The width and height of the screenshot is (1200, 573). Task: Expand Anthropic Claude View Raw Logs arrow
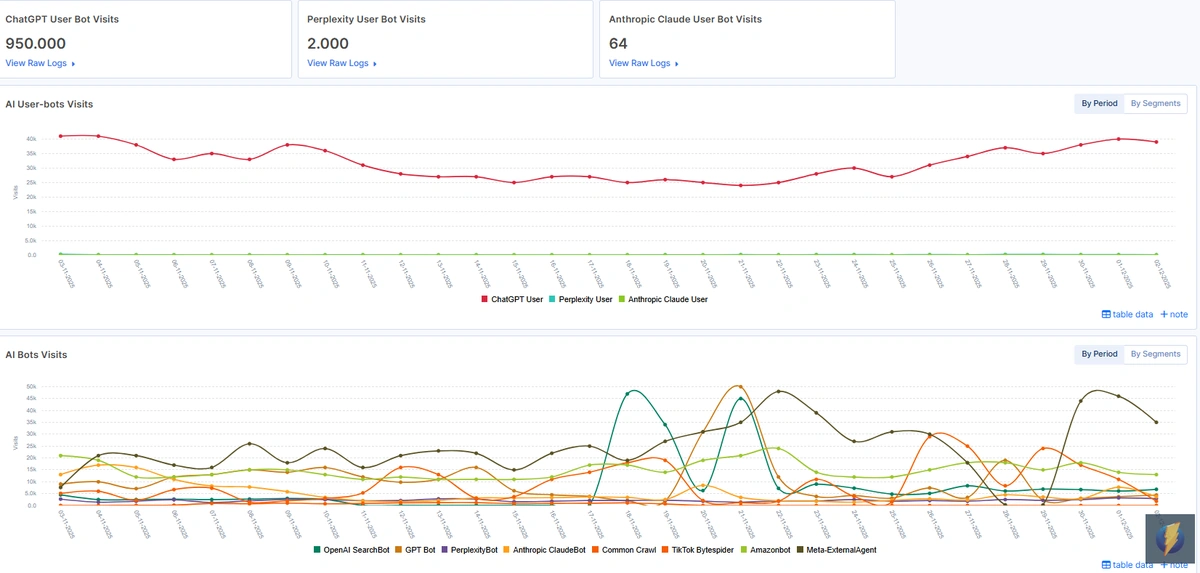tap(677, 64)
